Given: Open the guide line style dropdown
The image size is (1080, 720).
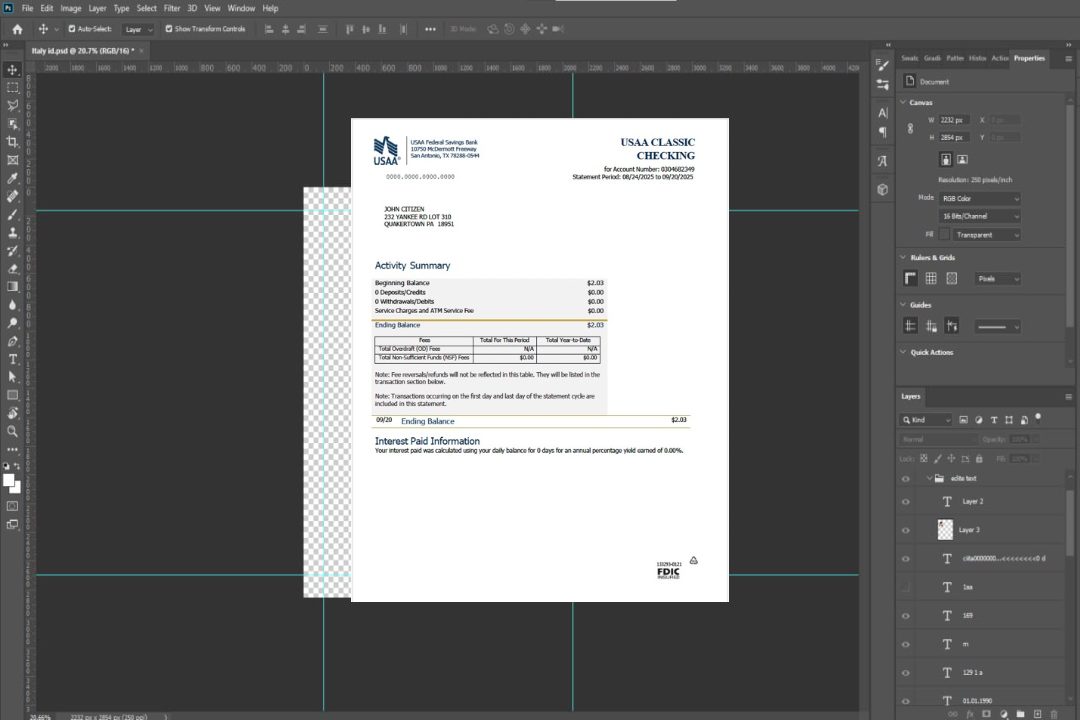Looking at the screenshot, I should pos(998,327).
